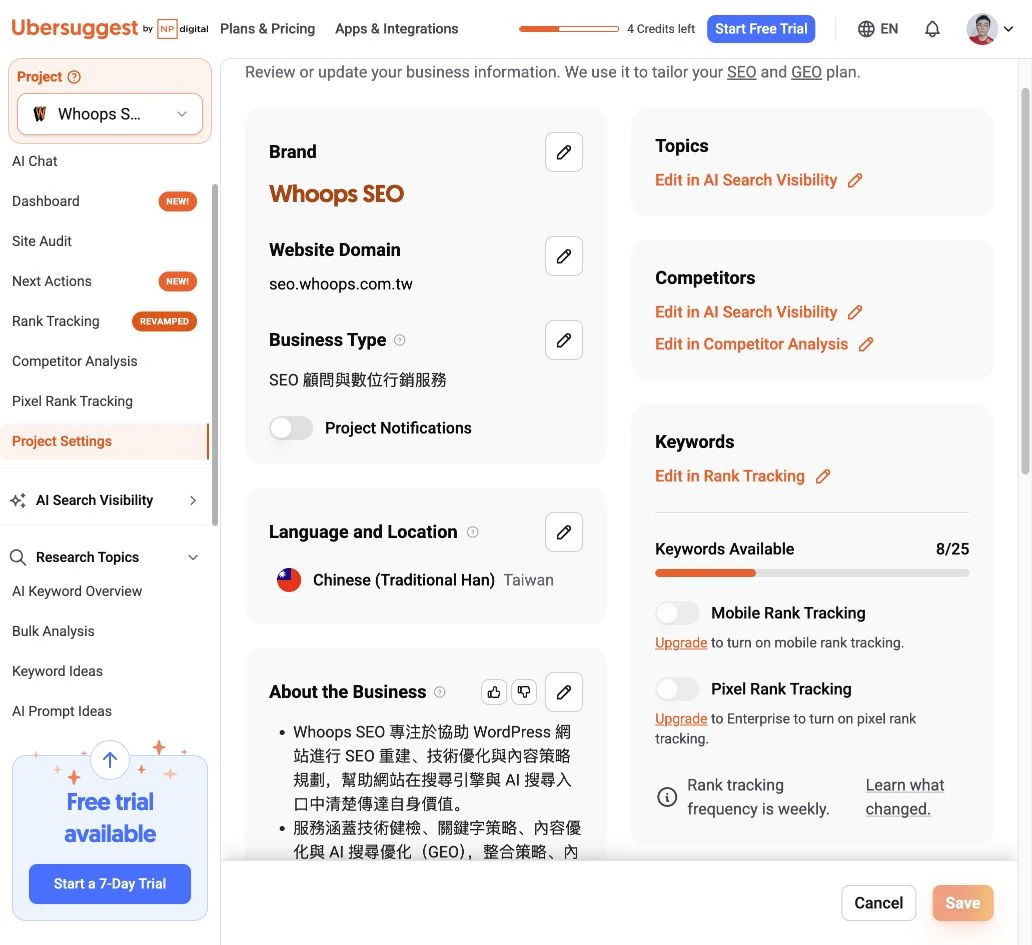Viewport: 1032px width, 945px height.
Task: Open the Whoops S... project dropdown
Action: [x=110, y=114]
